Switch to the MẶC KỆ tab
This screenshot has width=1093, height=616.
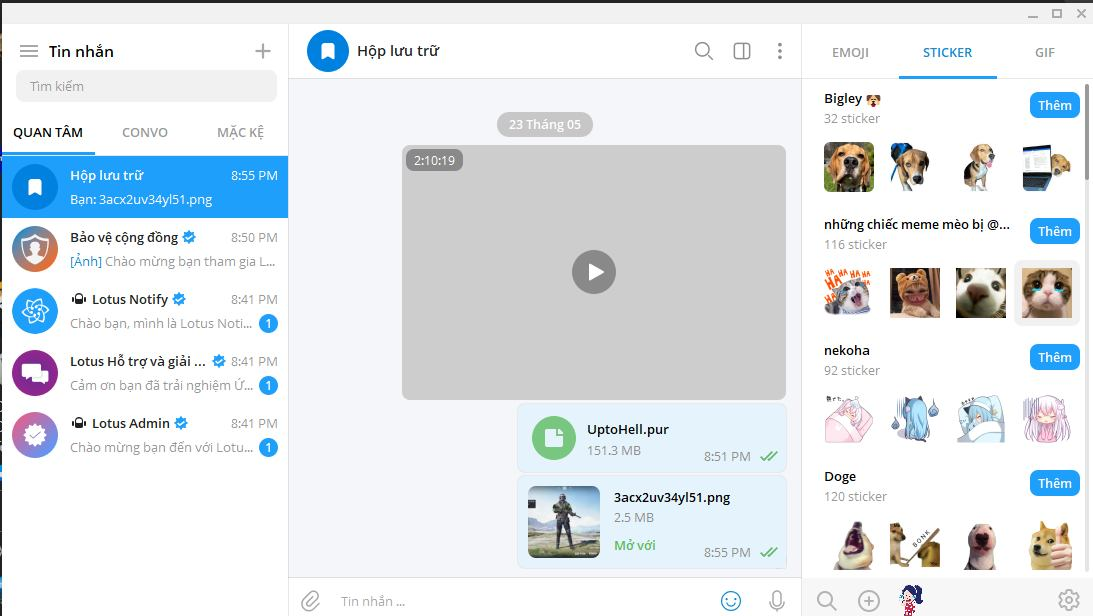[240, 132]
